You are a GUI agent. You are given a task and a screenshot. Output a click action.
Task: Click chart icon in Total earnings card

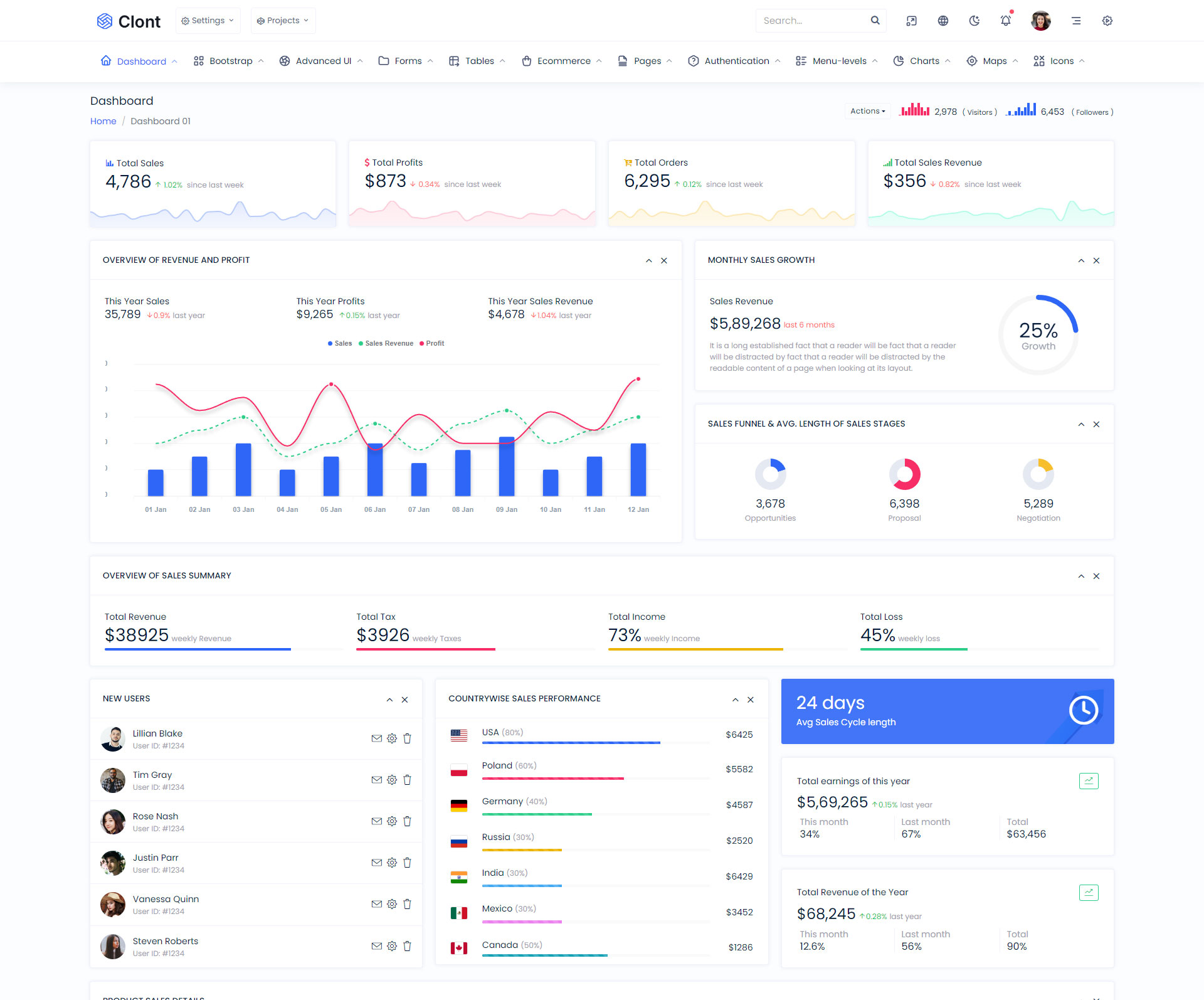[1088, 781]
